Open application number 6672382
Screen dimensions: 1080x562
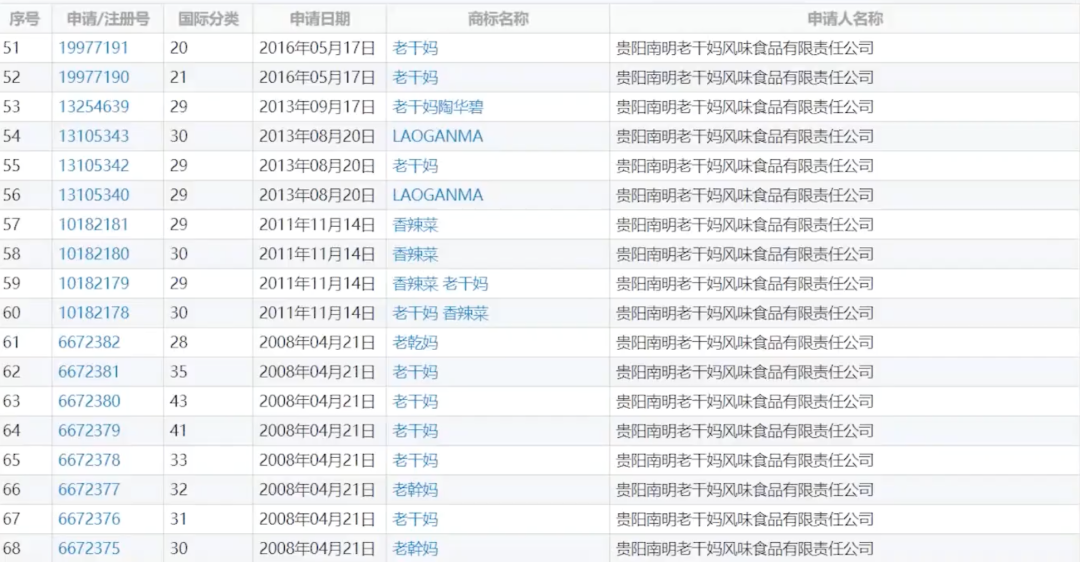[89, 342]
